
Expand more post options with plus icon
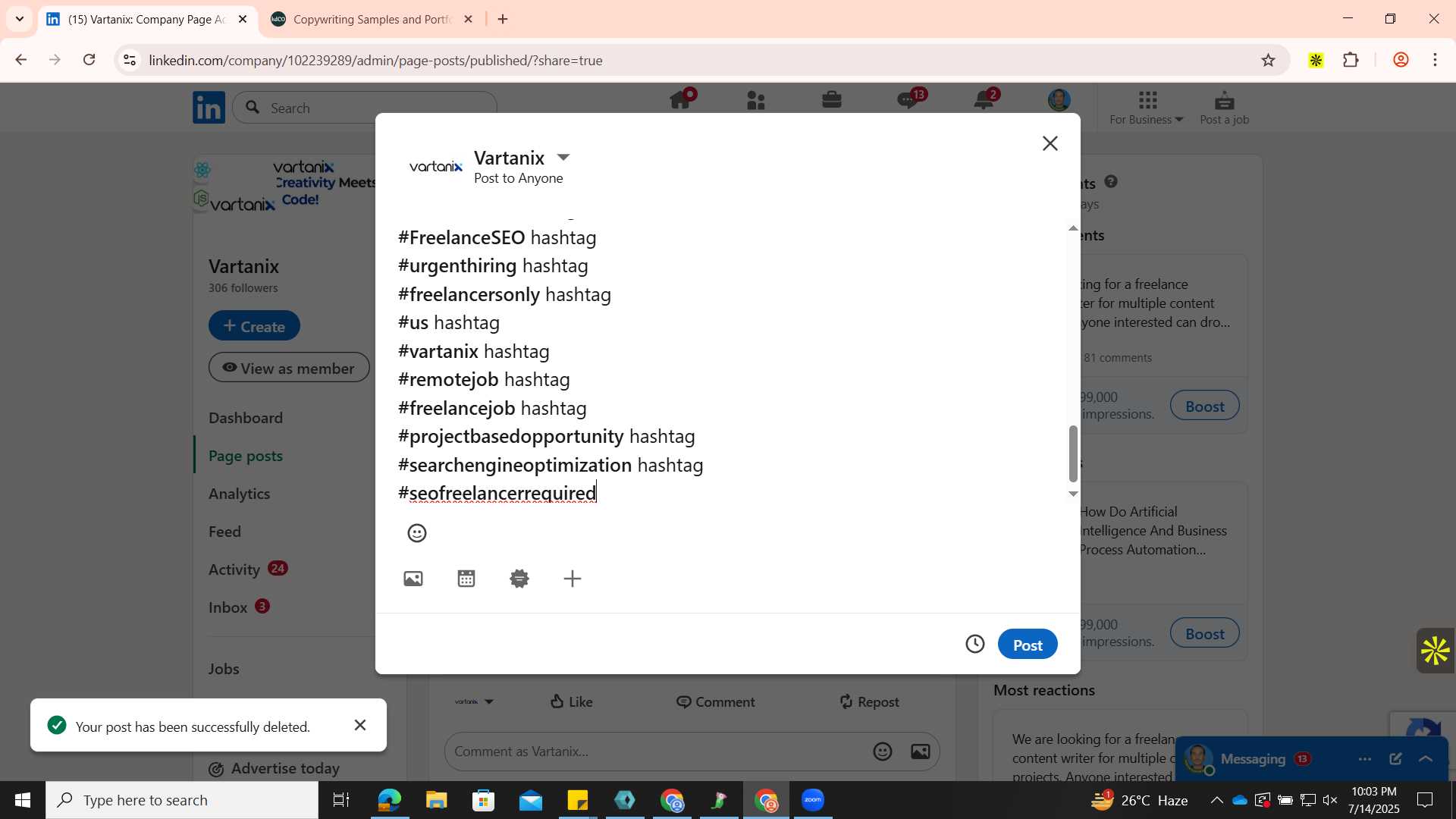(x=573, y=579)
